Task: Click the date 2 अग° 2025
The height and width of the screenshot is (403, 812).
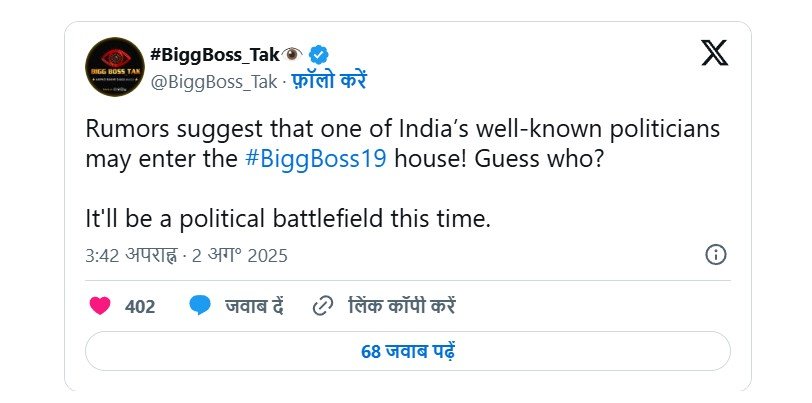Action: coord(240,255)
